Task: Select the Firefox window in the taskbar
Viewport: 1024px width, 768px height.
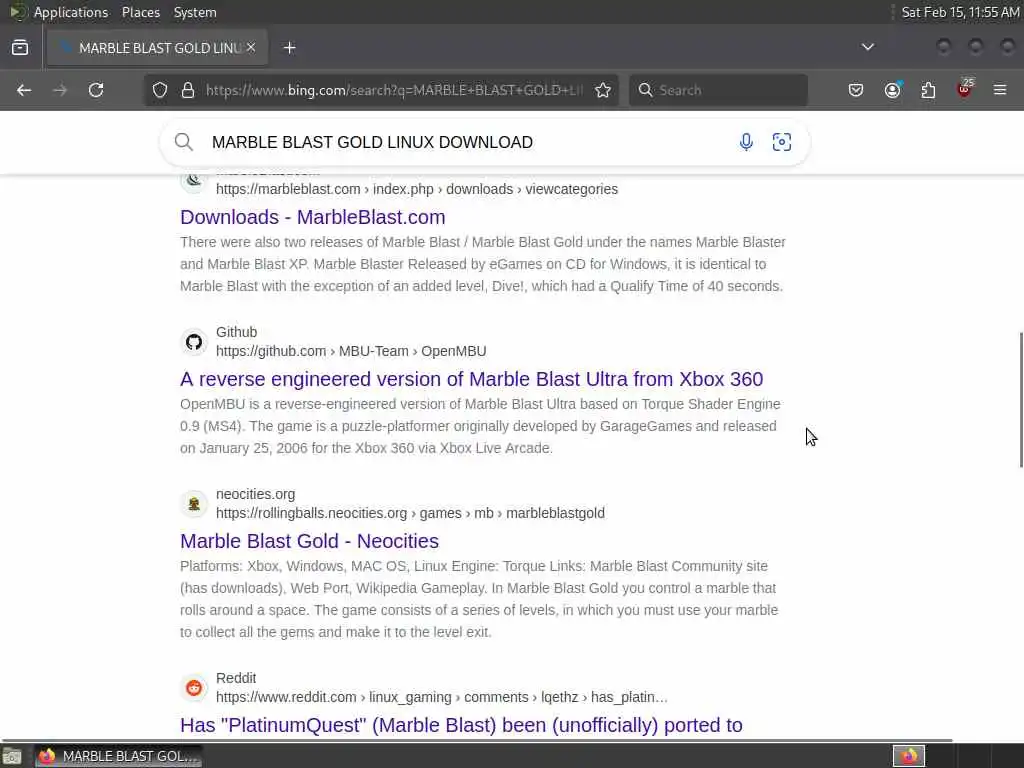Action: pos(118,756)
